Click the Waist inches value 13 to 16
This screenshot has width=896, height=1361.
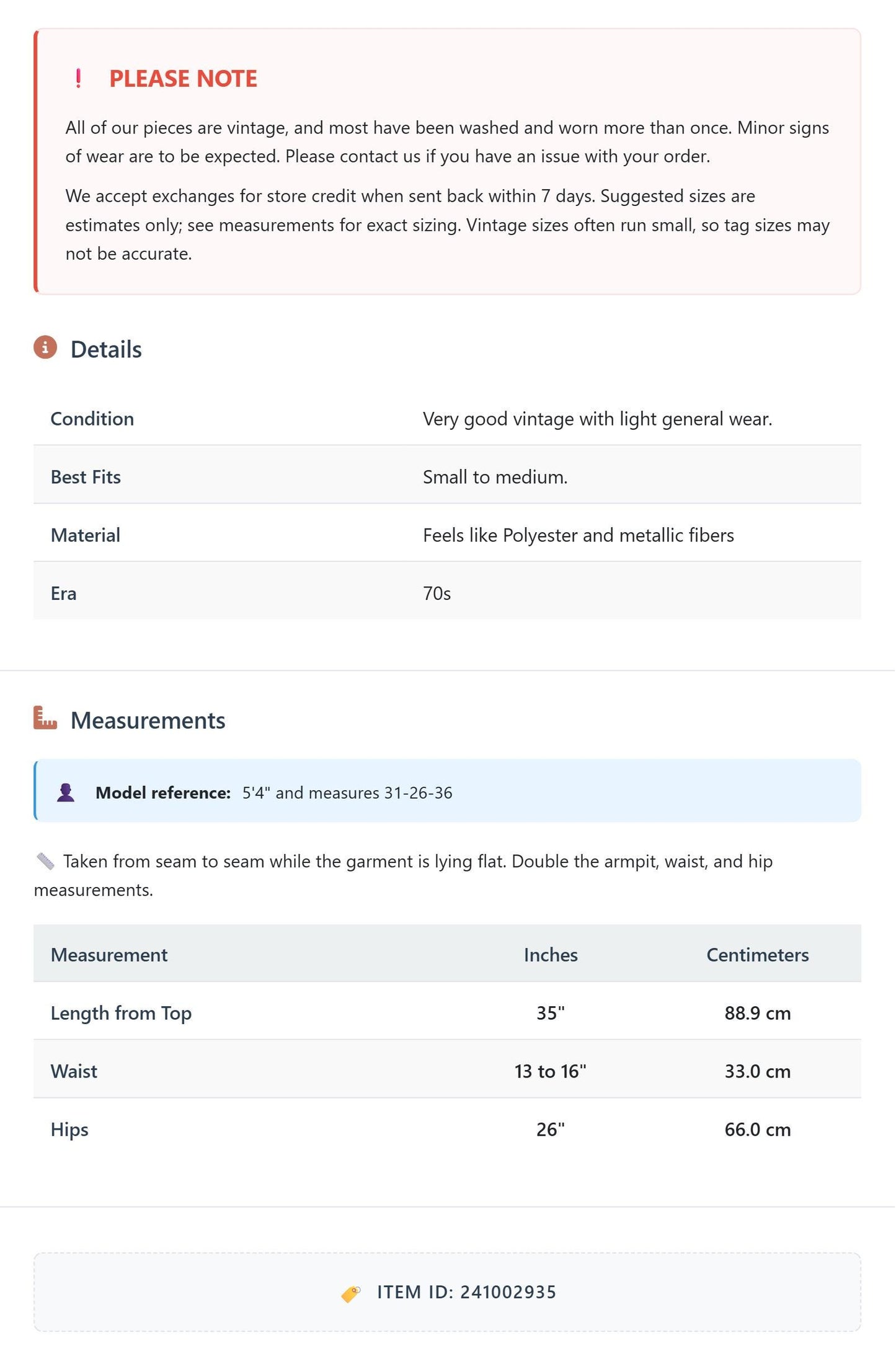551,1071
